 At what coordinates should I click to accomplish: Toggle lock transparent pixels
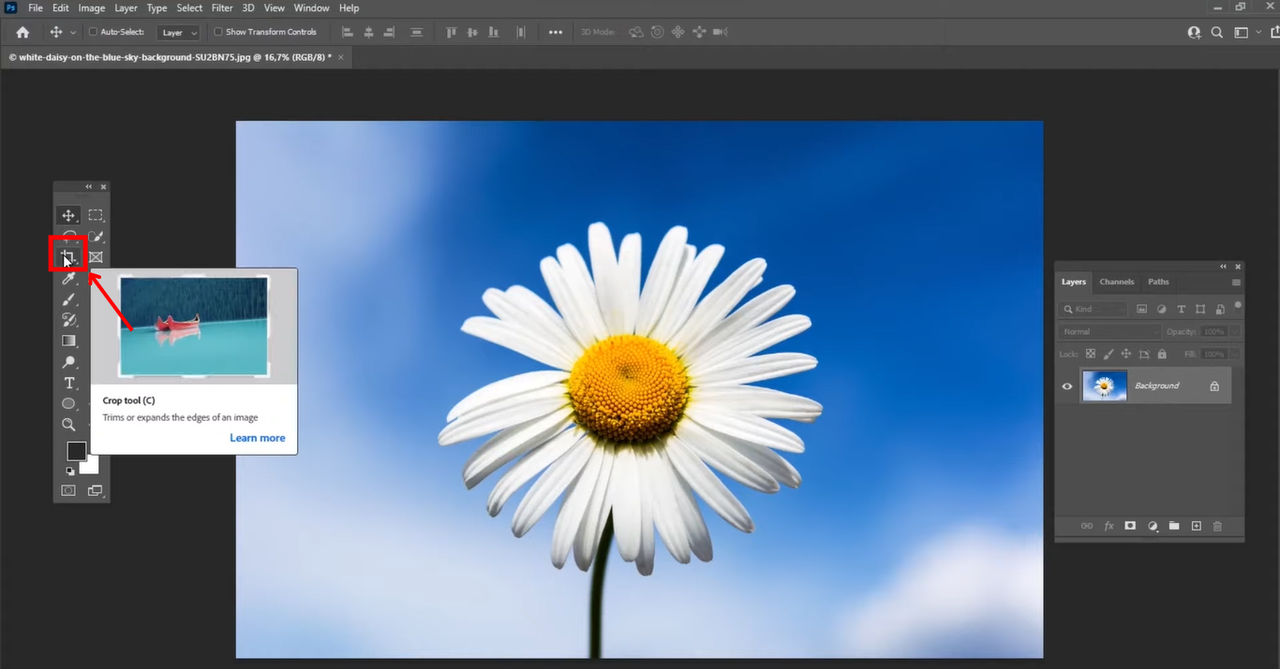click(1091, 354)
